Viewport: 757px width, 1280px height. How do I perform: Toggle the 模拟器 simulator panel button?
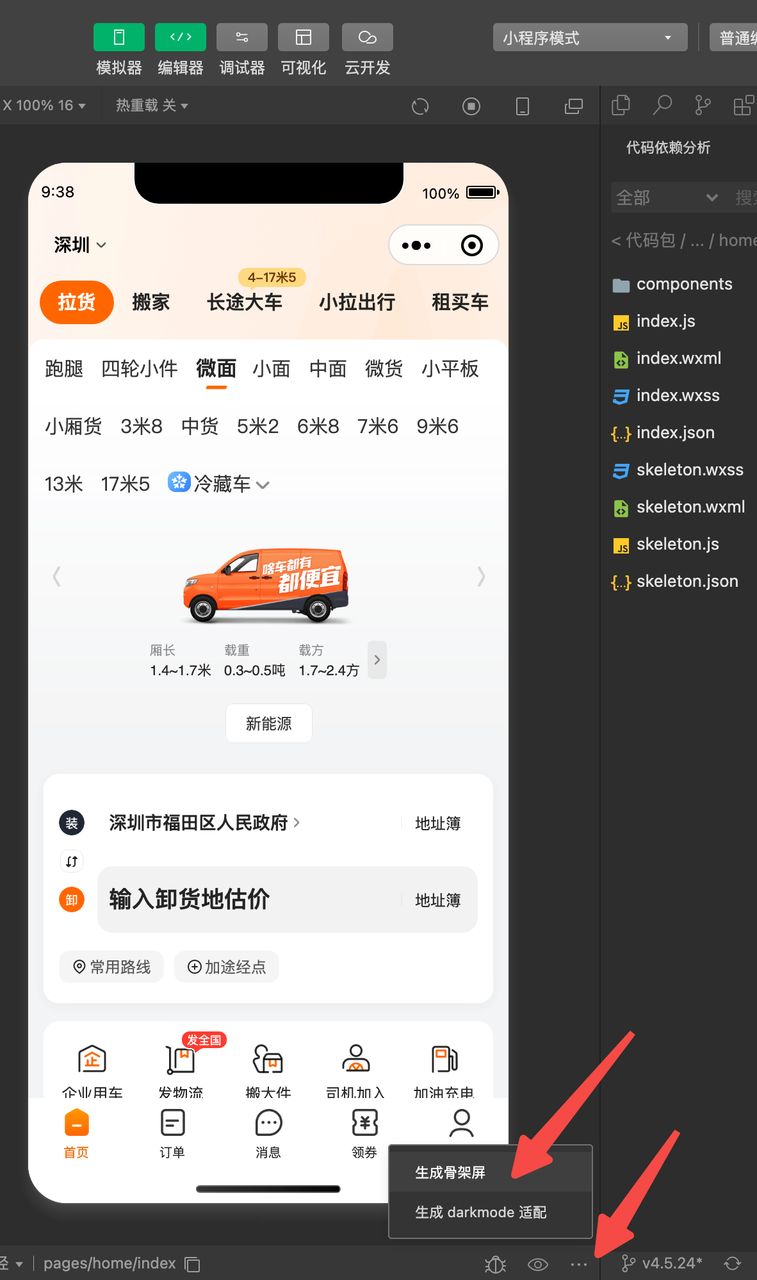tap(119, 38)
